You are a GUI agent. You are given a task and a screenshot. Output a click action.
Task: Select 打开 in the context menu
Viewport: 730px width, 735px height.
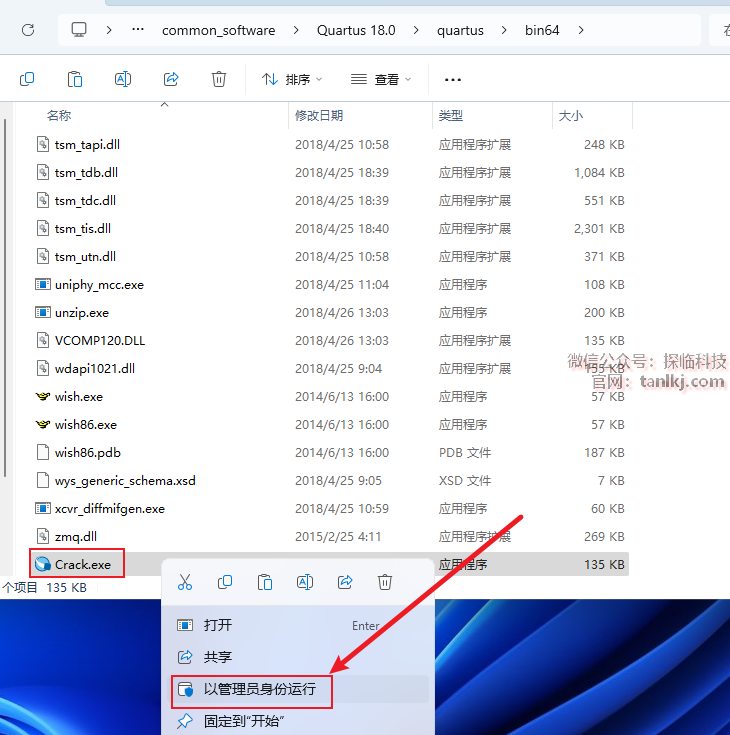click(x=218, y=625)
